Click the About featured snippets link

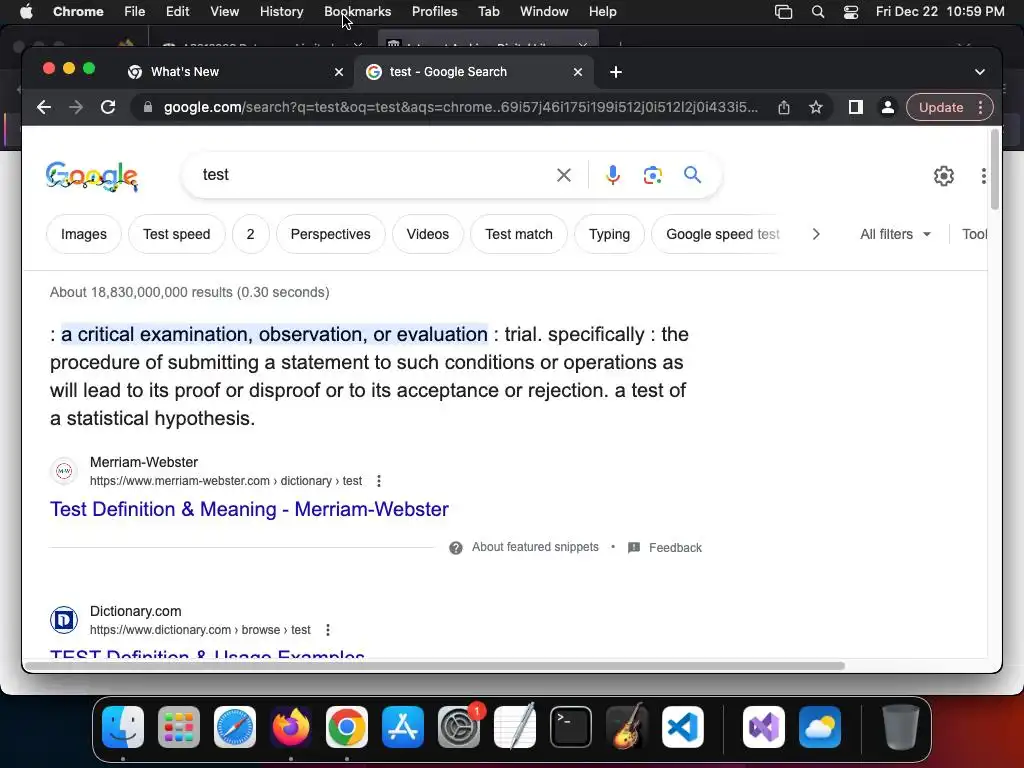click(535, 547)
